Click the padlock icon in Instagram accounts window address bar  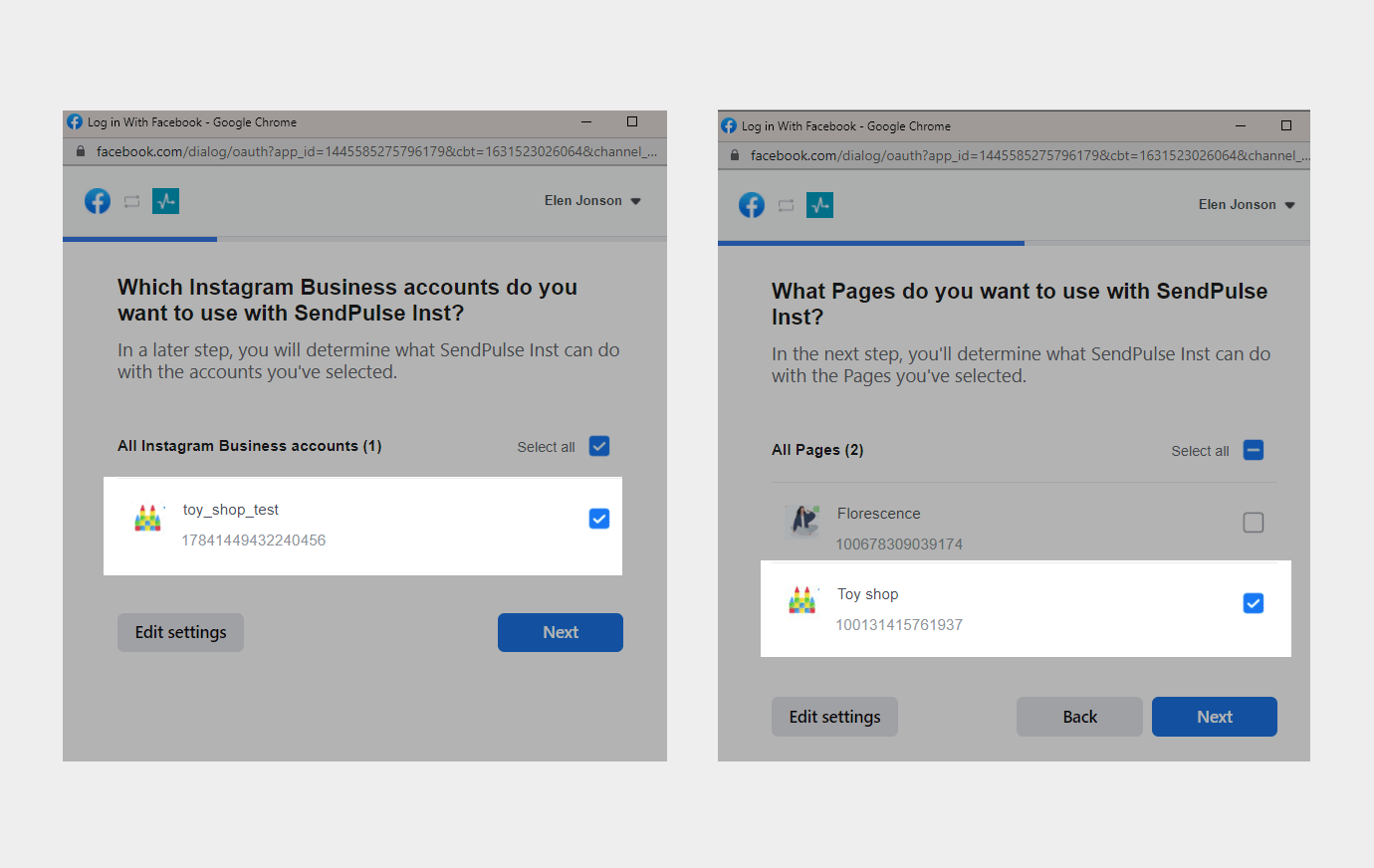(81, 151)
